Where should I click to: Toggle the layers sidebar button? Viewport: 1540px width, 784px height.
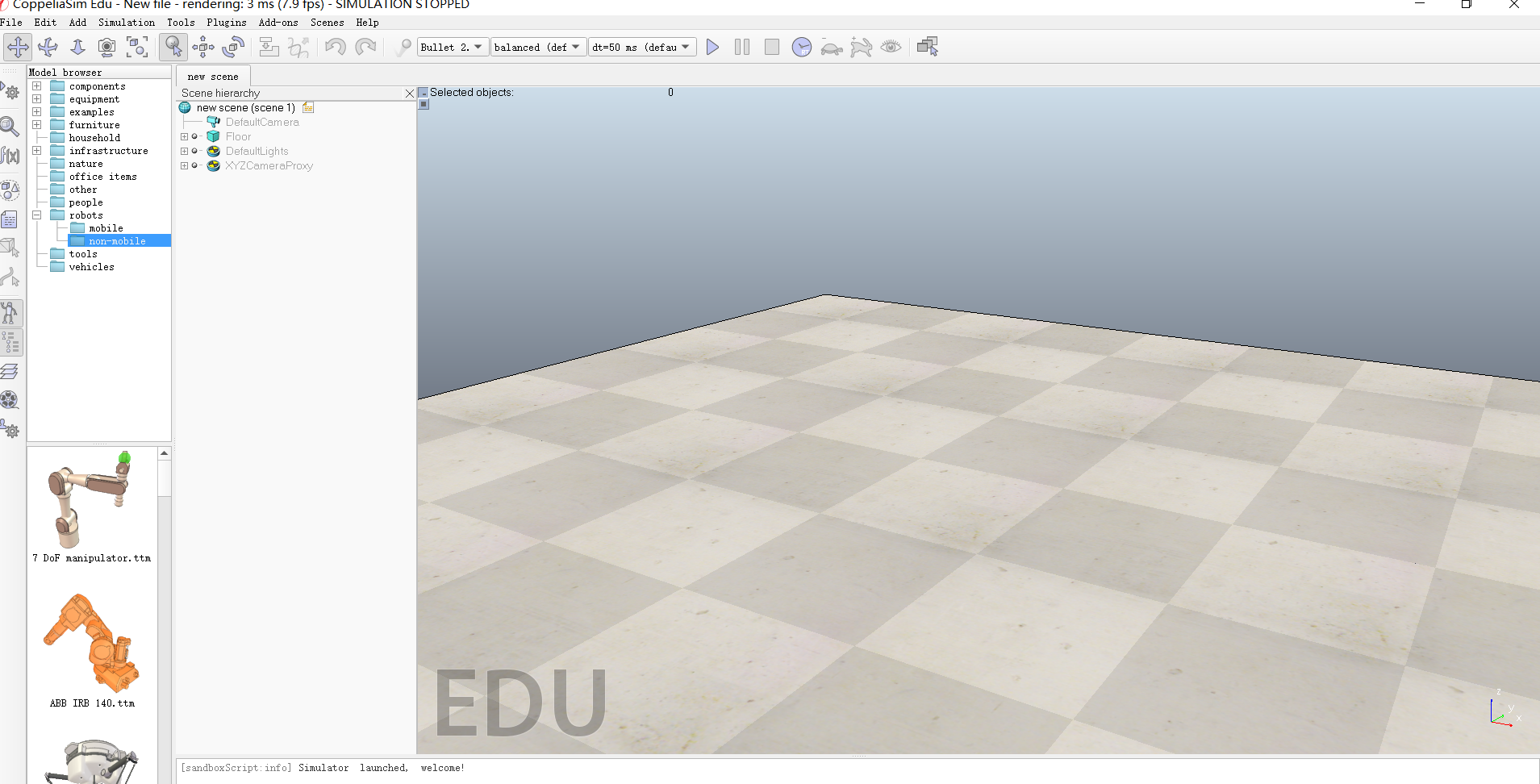coord(10,371)
